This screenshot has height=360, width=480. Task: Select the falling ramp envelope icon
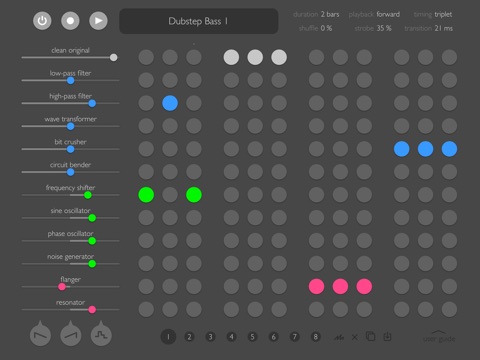pyautogui.click(x=40, y=334)
